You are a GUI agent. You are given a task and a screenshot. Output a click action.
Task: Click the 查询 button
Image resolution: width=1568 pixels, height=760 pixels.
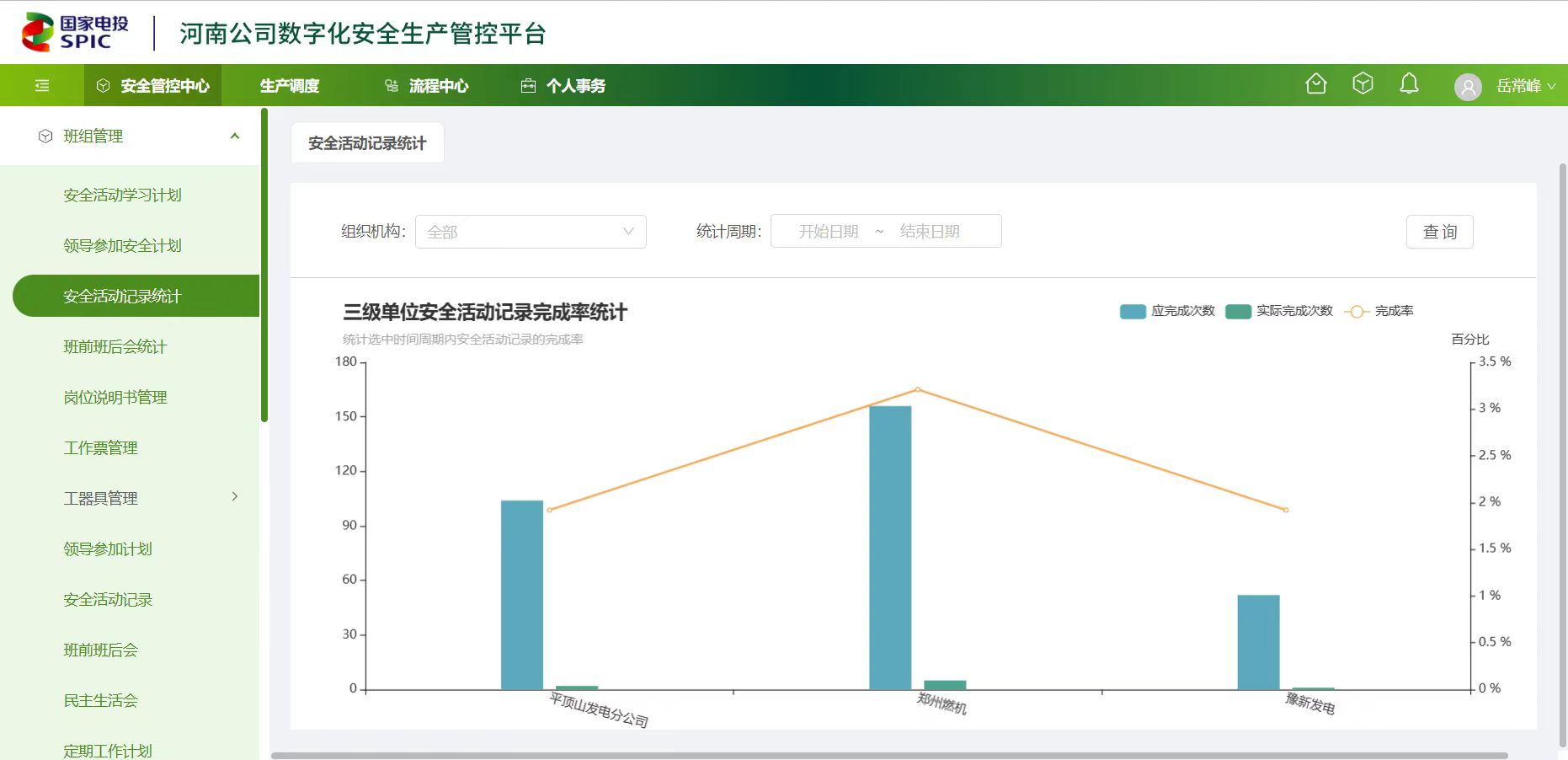[1439, 232]
